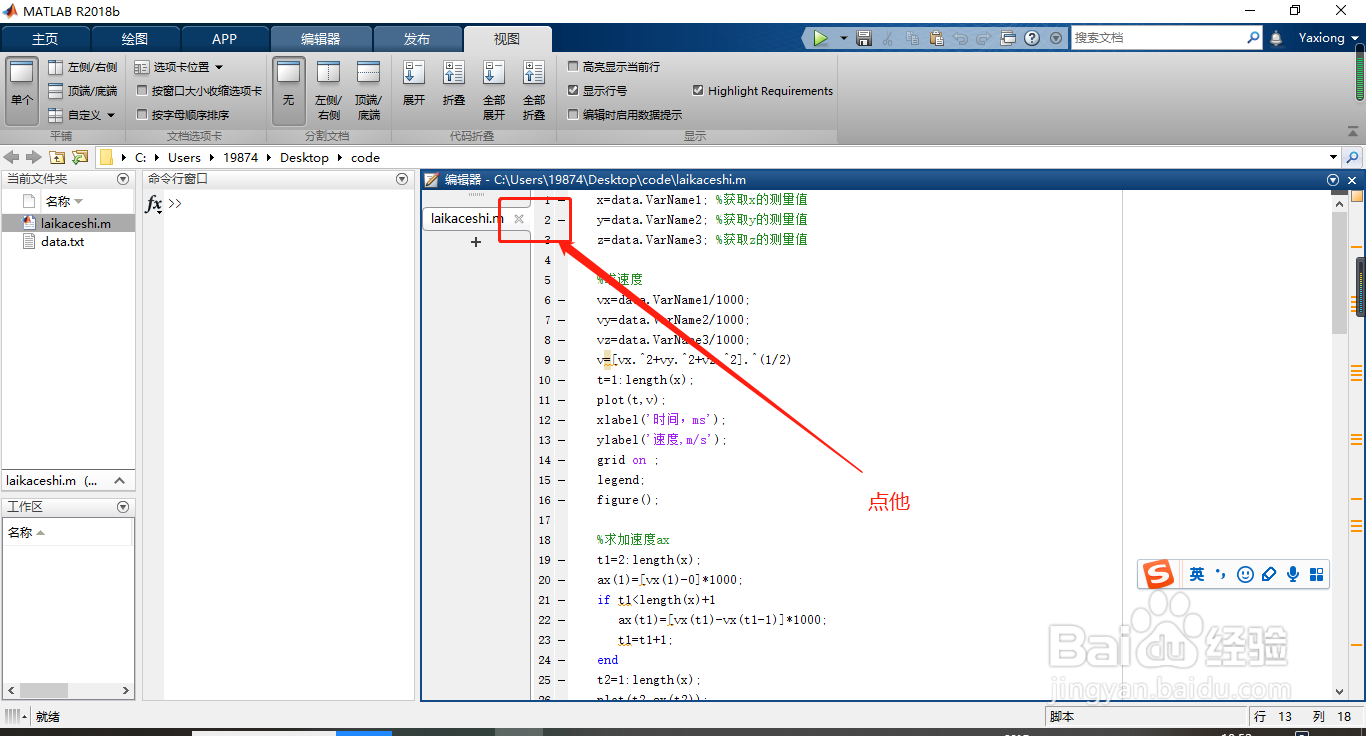This screenshot has width=1366, height=736.
Task: Open the 自定义 tile layout dropdown
Action: pos(82,115)
